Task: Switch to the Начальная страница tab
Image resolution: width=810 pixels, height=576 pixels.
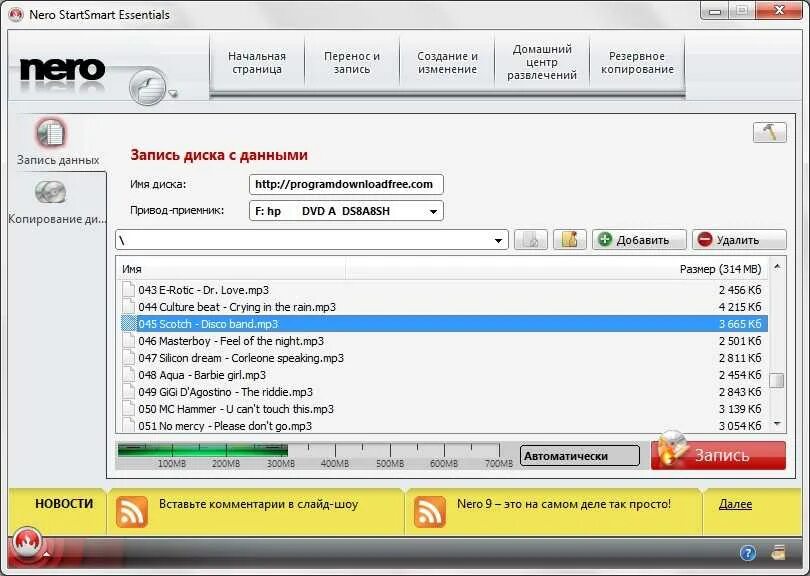Action: (x=257, y=63)
